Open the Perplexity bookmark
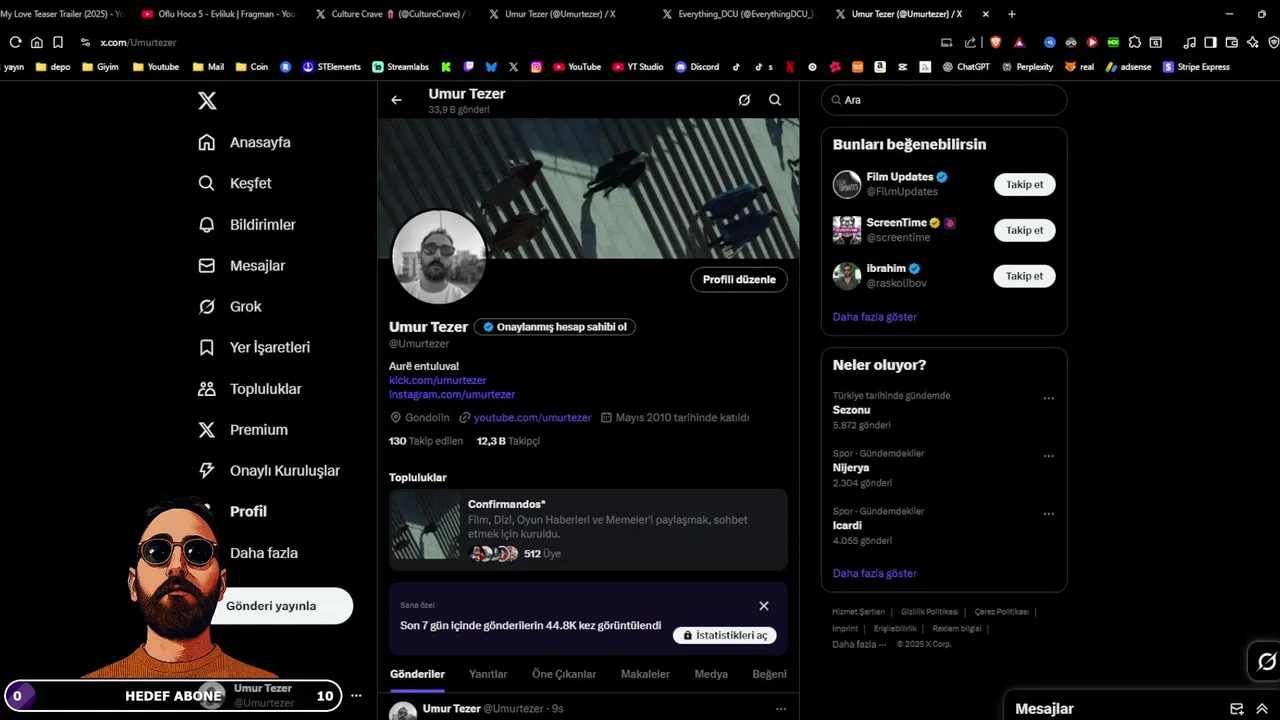The image size is (1280, 720). [x=1027, y=67]
